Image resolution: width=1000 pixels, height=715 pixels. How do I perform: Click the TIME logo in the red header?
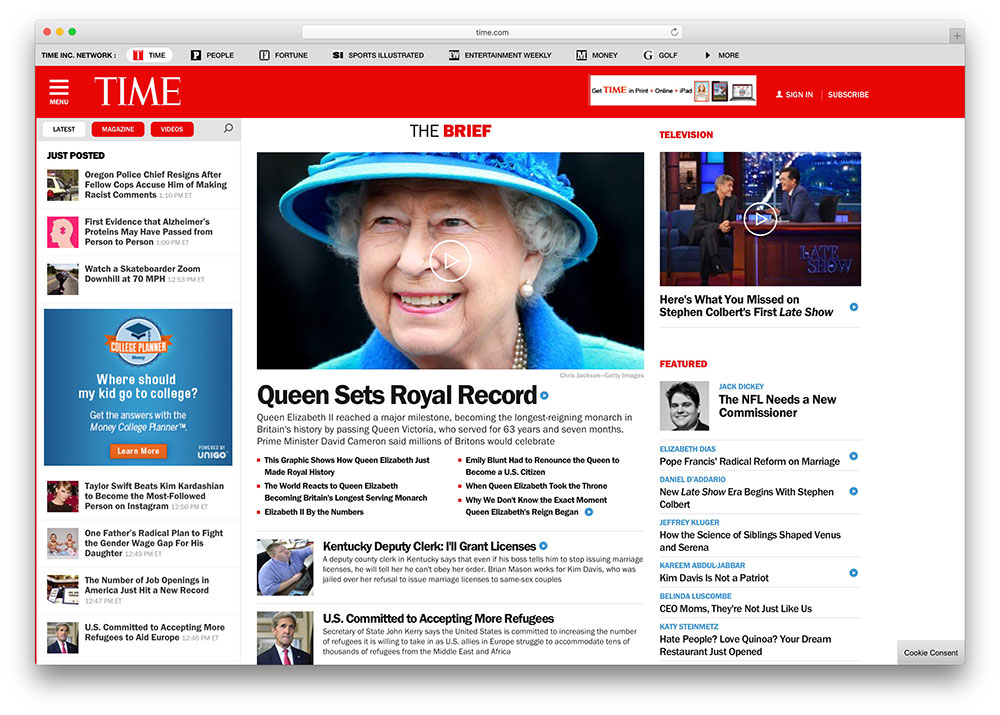[x=138, y=91]
